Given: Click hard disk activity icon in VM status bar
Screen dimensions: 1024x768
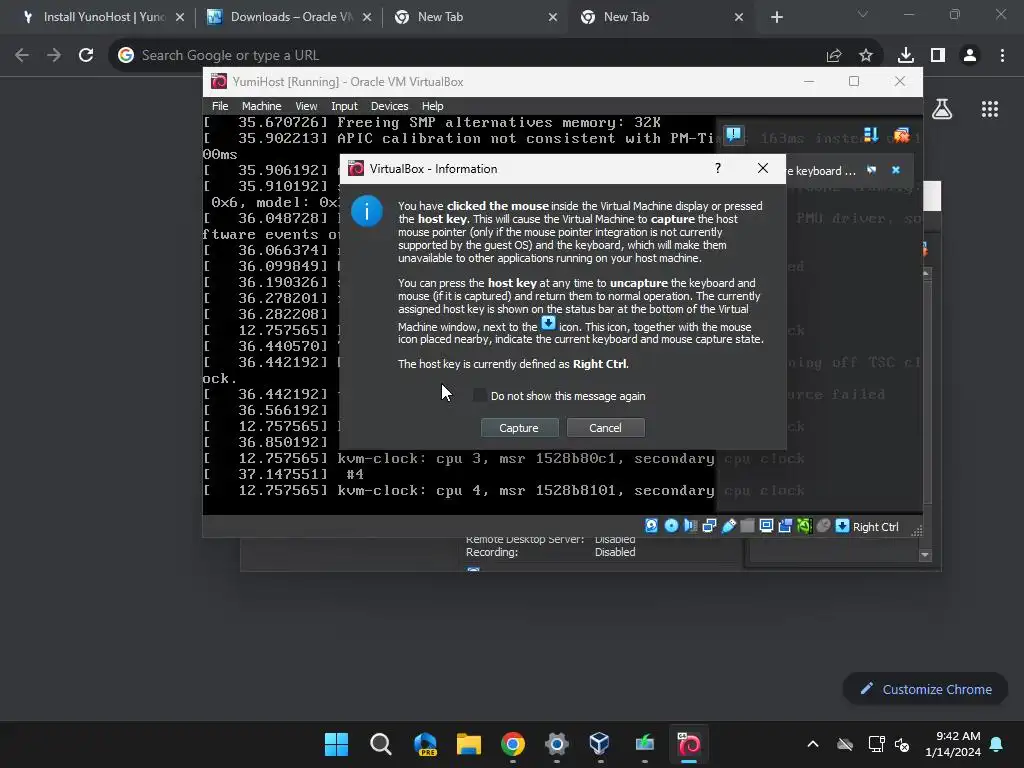Looking at the screenshot, I should (x=651, y=526).
